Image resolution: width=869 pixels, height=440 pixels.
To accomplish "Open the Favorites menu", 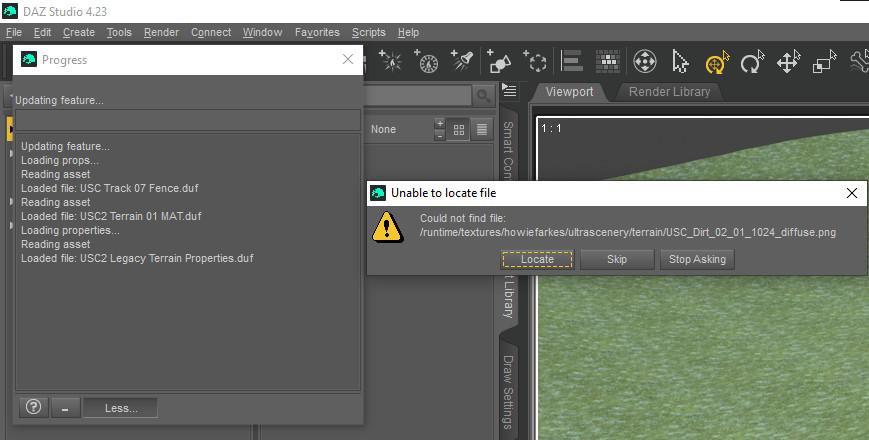I will click(x=317, y=32).
